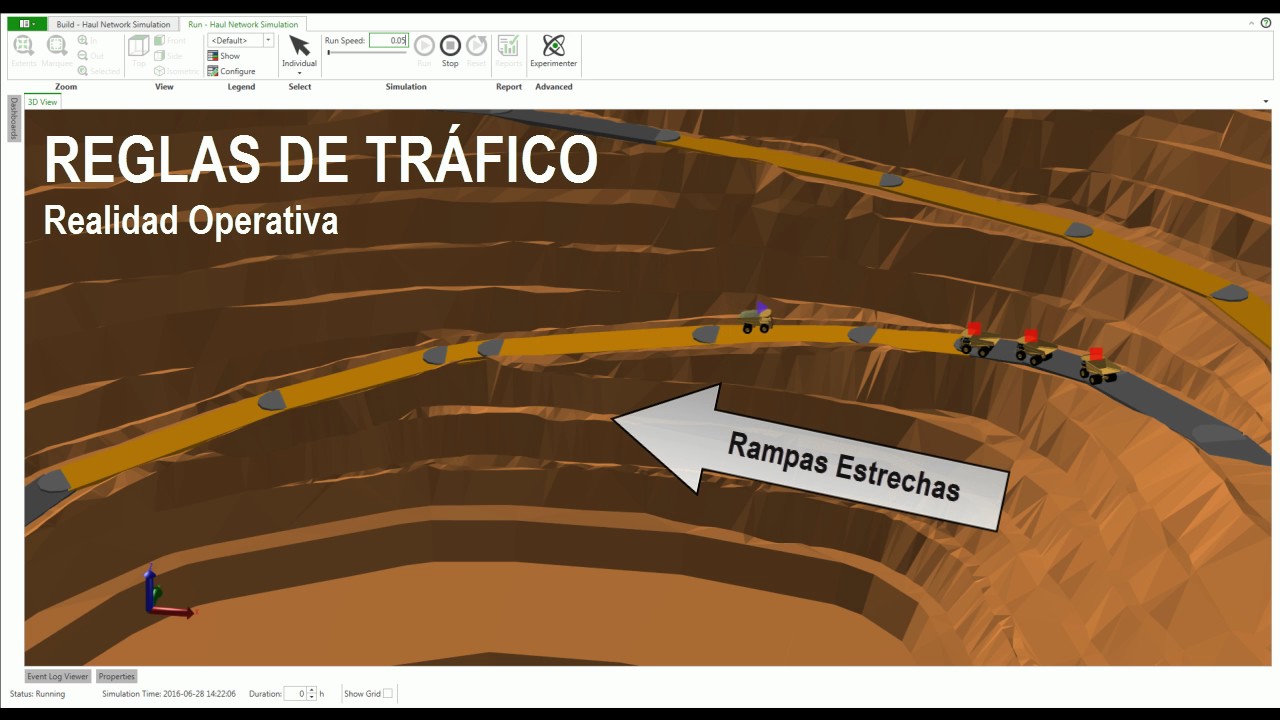Click the Duration value field

(x=295, y=694)
